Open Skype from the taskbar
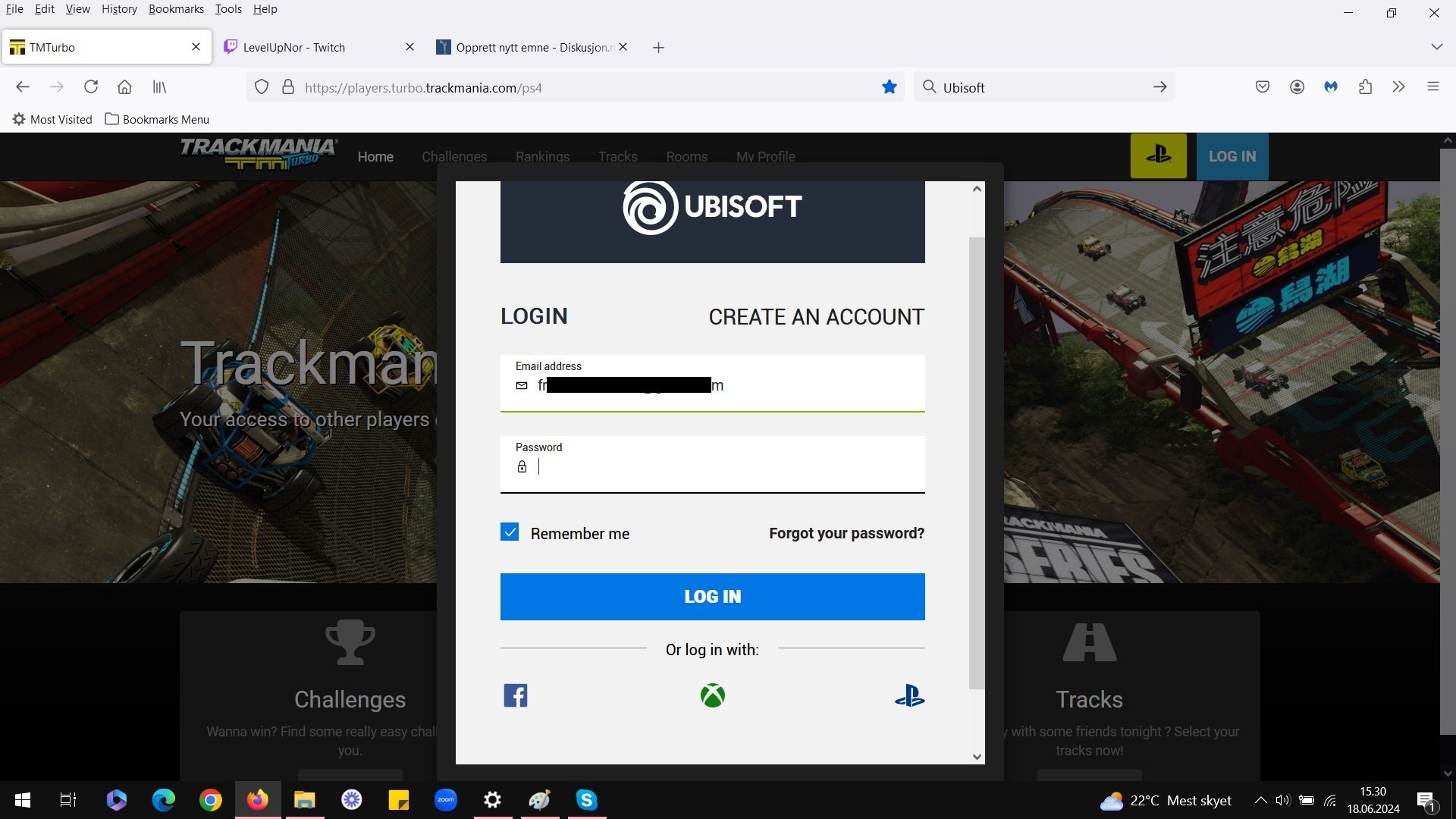This screenshot has width=1456, height=819. pyautogui.click(x=586, y=800)
